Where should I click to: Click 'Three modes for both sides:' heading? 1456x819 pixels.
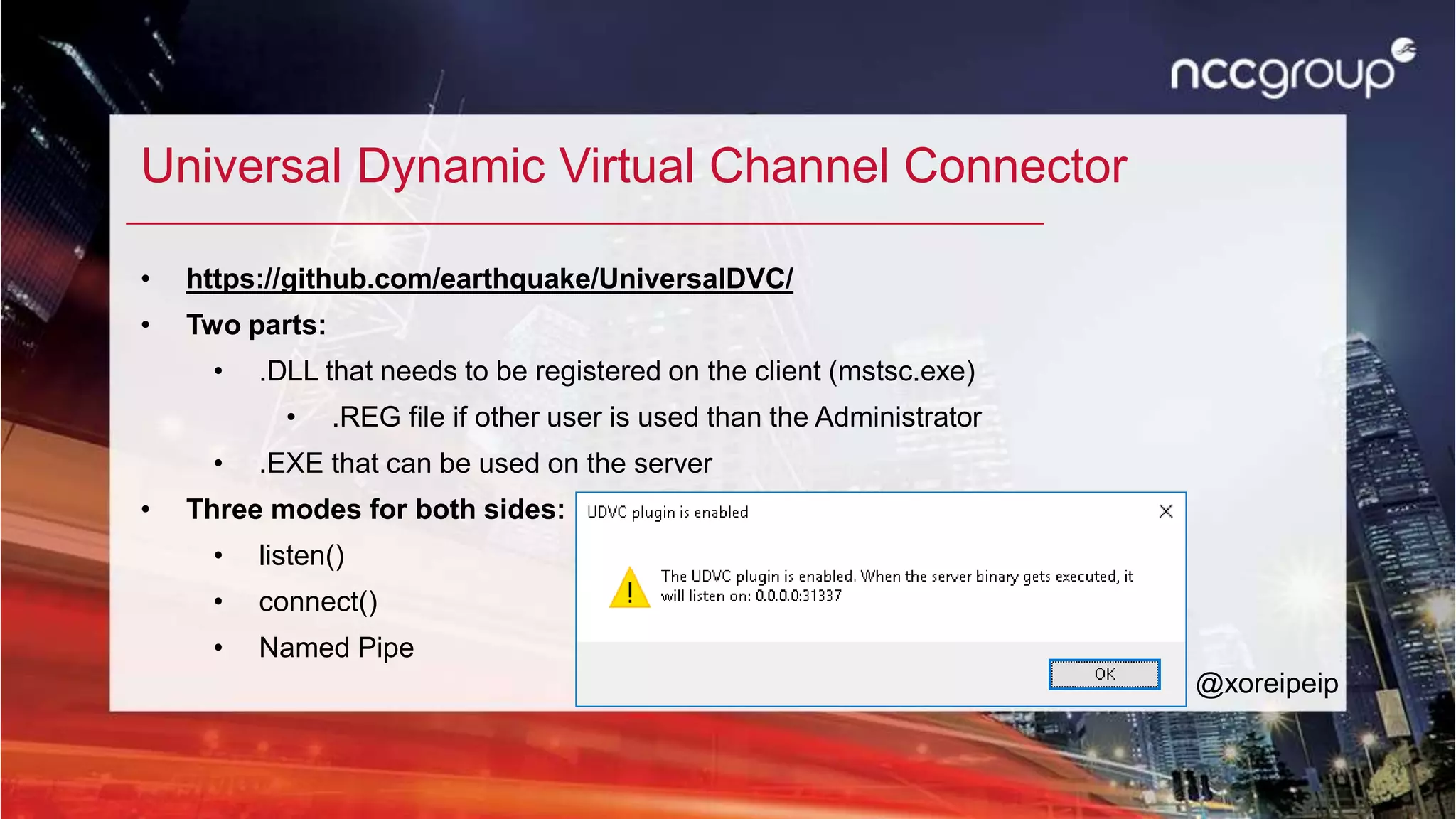click(x=375, y=510)
